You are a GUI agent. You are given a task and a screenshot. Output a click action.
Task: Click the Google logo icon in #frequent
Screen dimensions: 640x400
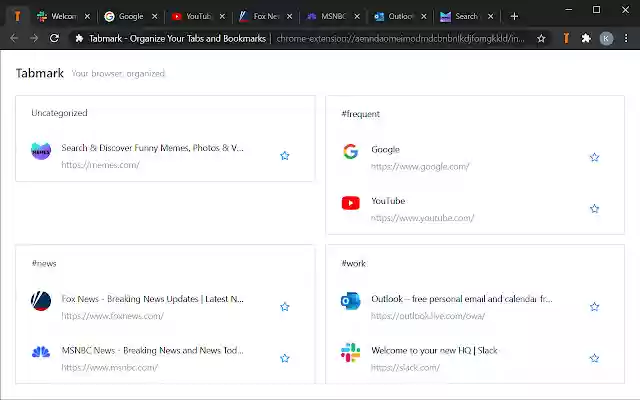350,152
